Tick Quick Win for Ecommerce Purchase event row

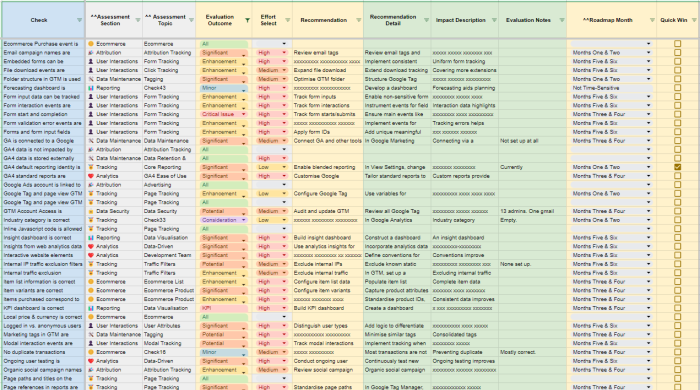click(x=677, y=44)
